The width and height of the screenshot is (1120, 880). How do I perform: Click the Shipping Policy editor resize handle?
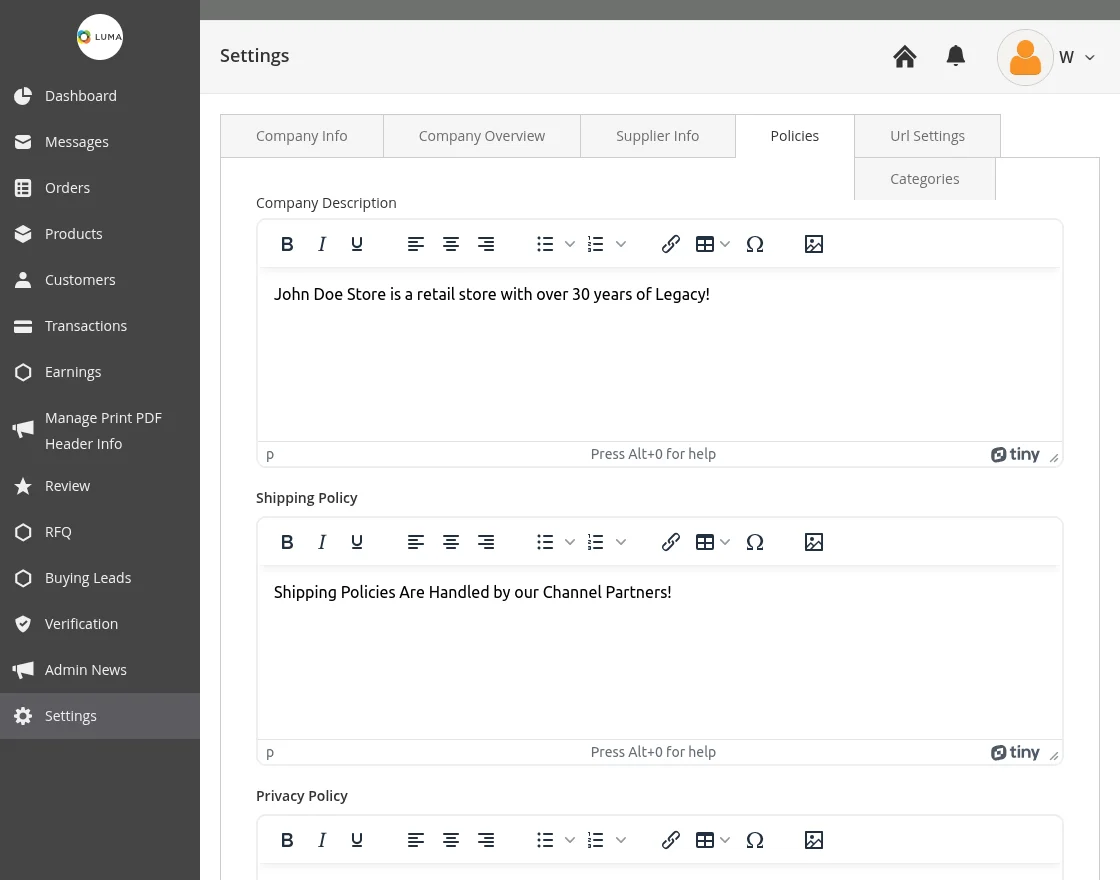click(x=1054, y=756)
